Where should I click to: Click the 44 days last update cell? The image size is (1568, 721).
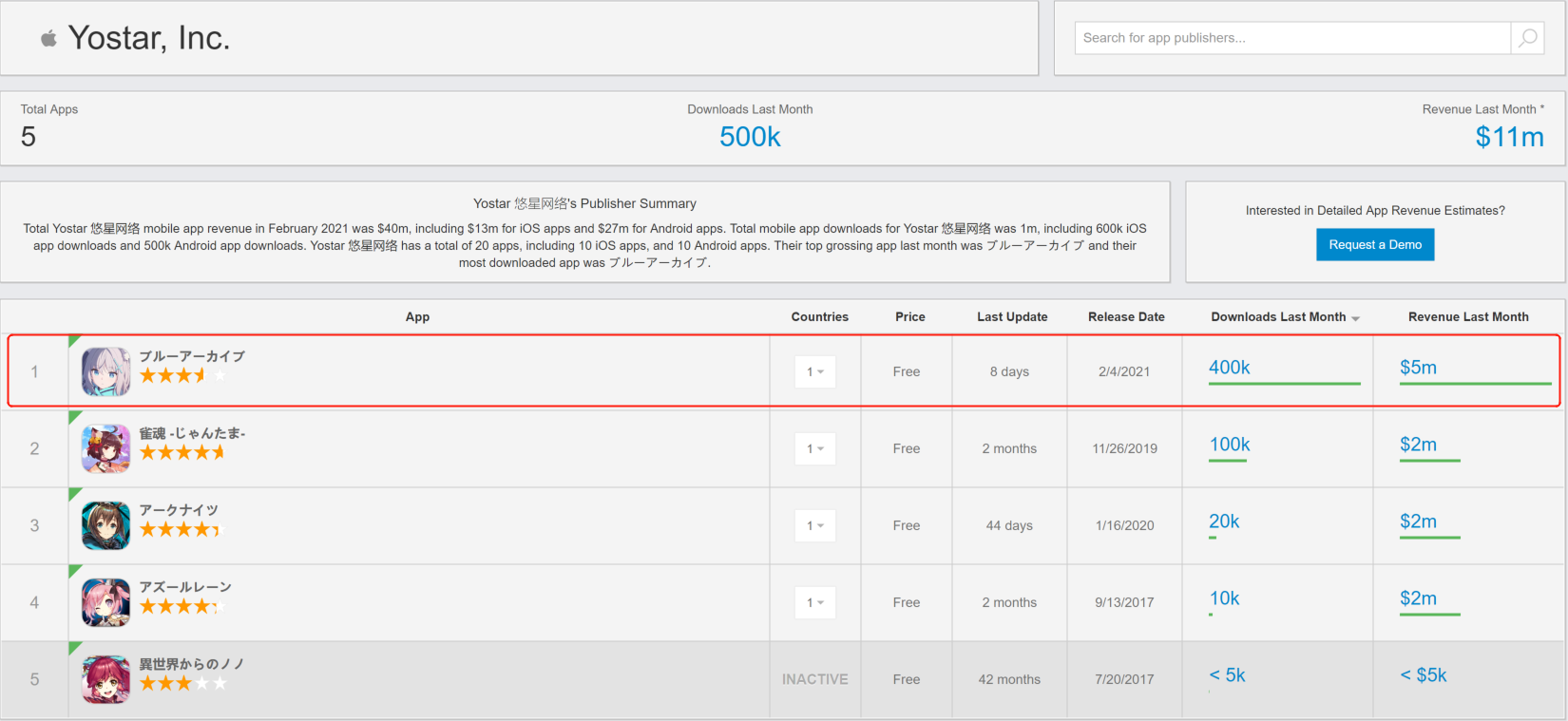click(x=1009, y=525)
